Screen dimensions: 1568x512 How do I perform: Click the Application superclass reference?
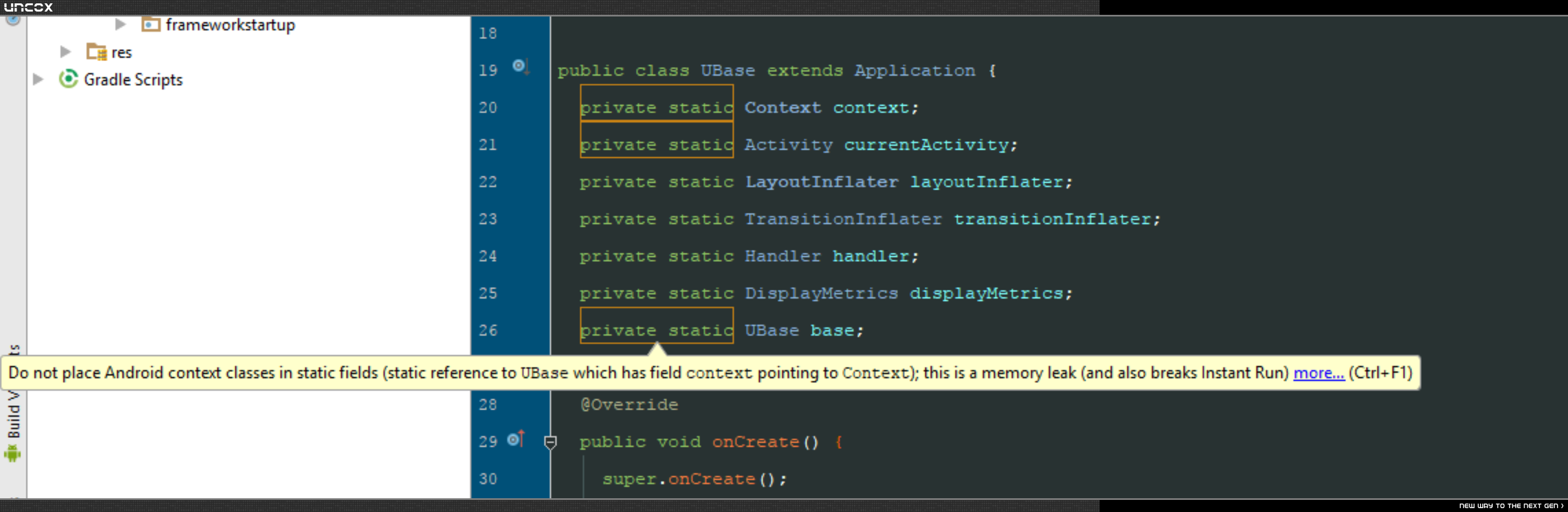click(914, 70)
